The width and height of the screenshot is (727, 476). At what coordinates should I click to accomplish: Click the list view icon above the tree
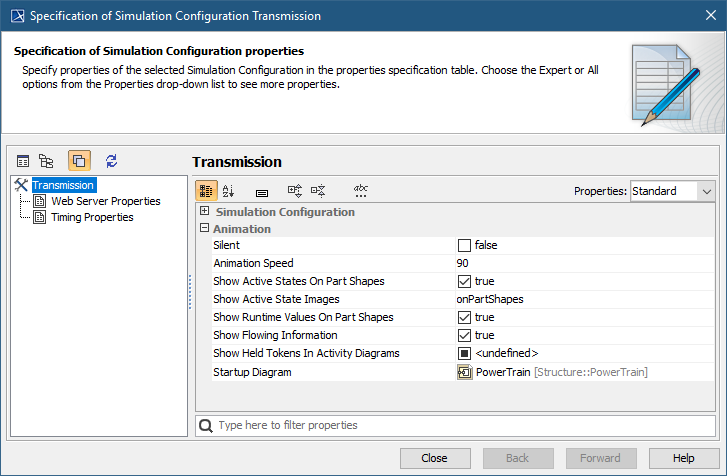23,160
